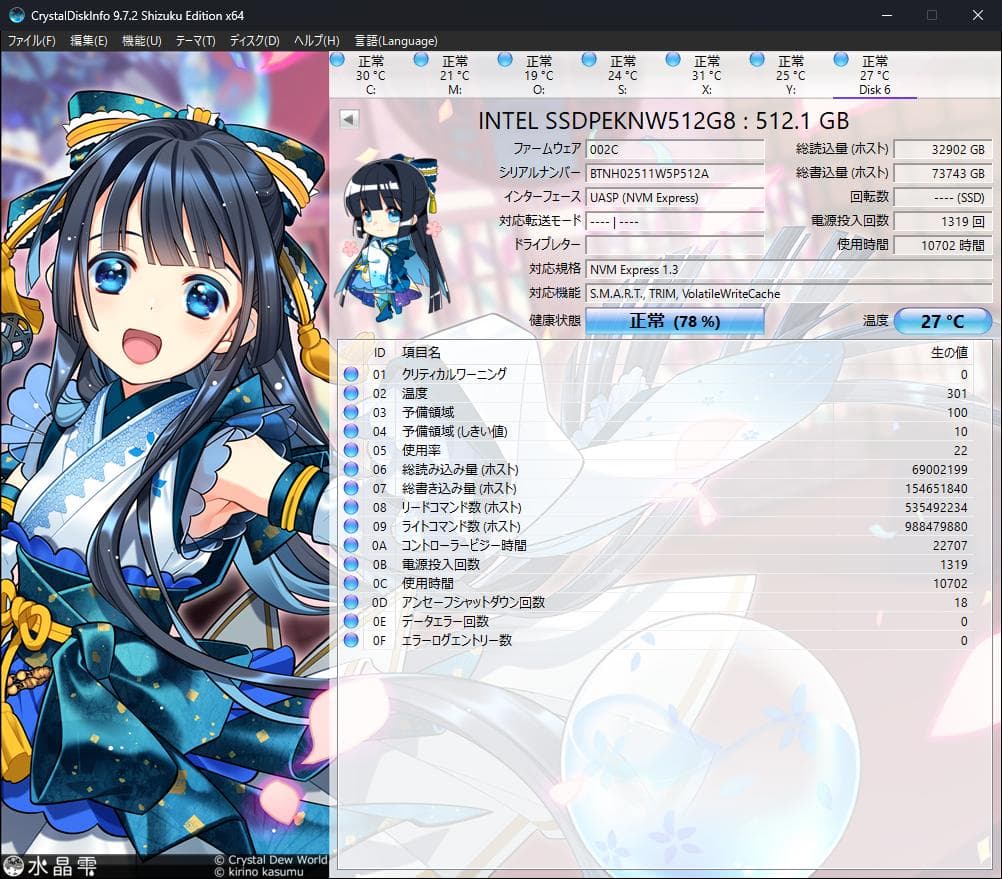Click the インターフェース field UASP (NVM Express)
The height and width of the screenshot is (879, 1002).
(675, 197)
